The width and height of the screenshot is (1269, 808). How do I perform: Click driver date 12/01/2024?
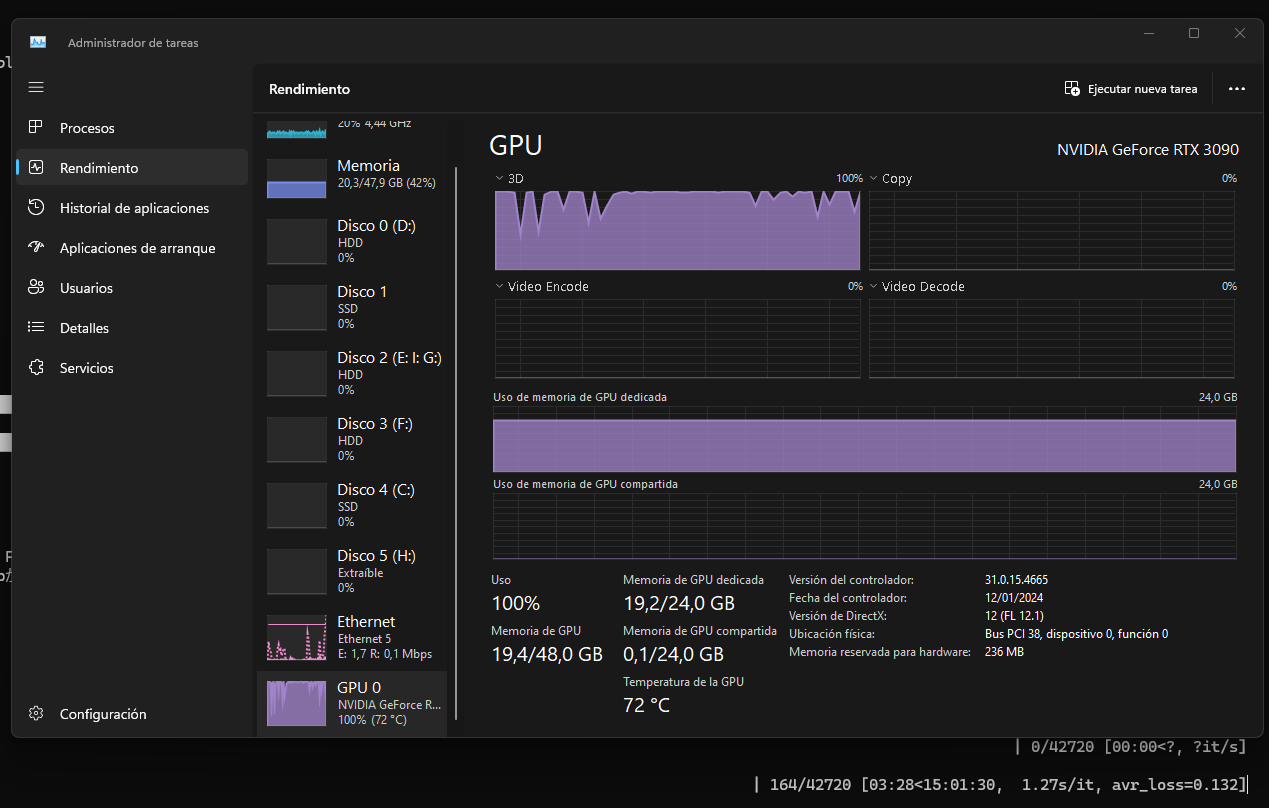(x=1015, y=598)
